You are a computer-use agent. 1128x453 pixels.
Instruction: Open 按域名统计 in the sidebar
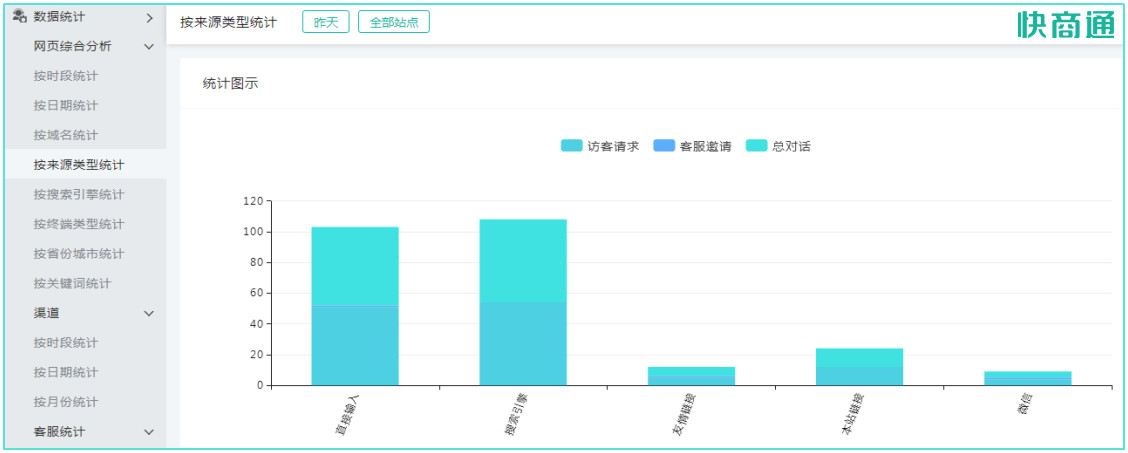tap(66, 135)
